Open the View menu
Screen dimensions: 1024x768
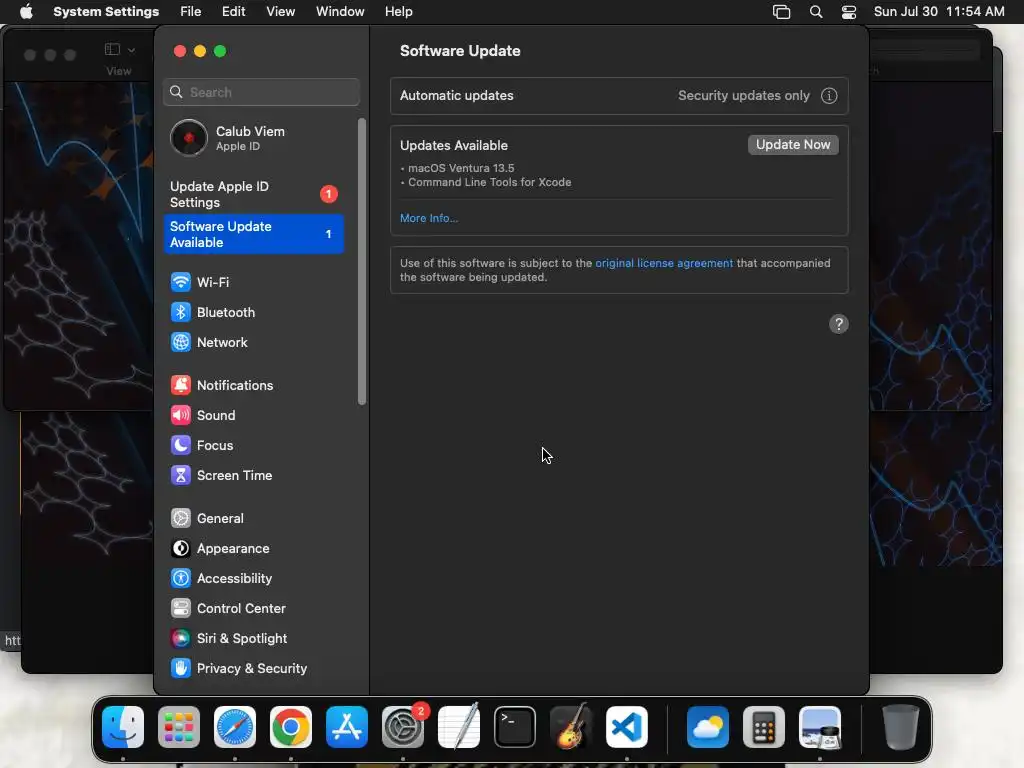click(x=280, y=12)
